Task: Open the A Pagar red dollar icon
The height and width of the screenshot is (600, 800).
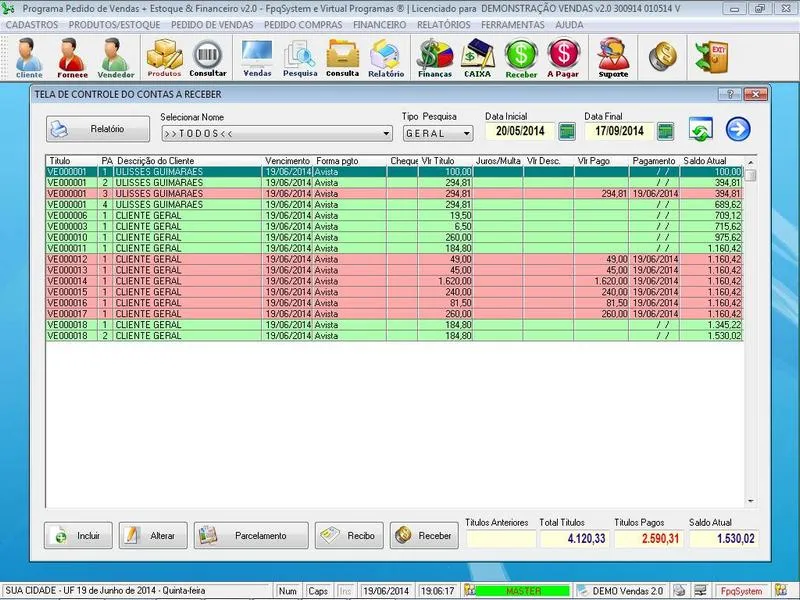Action: coord(564,58)
